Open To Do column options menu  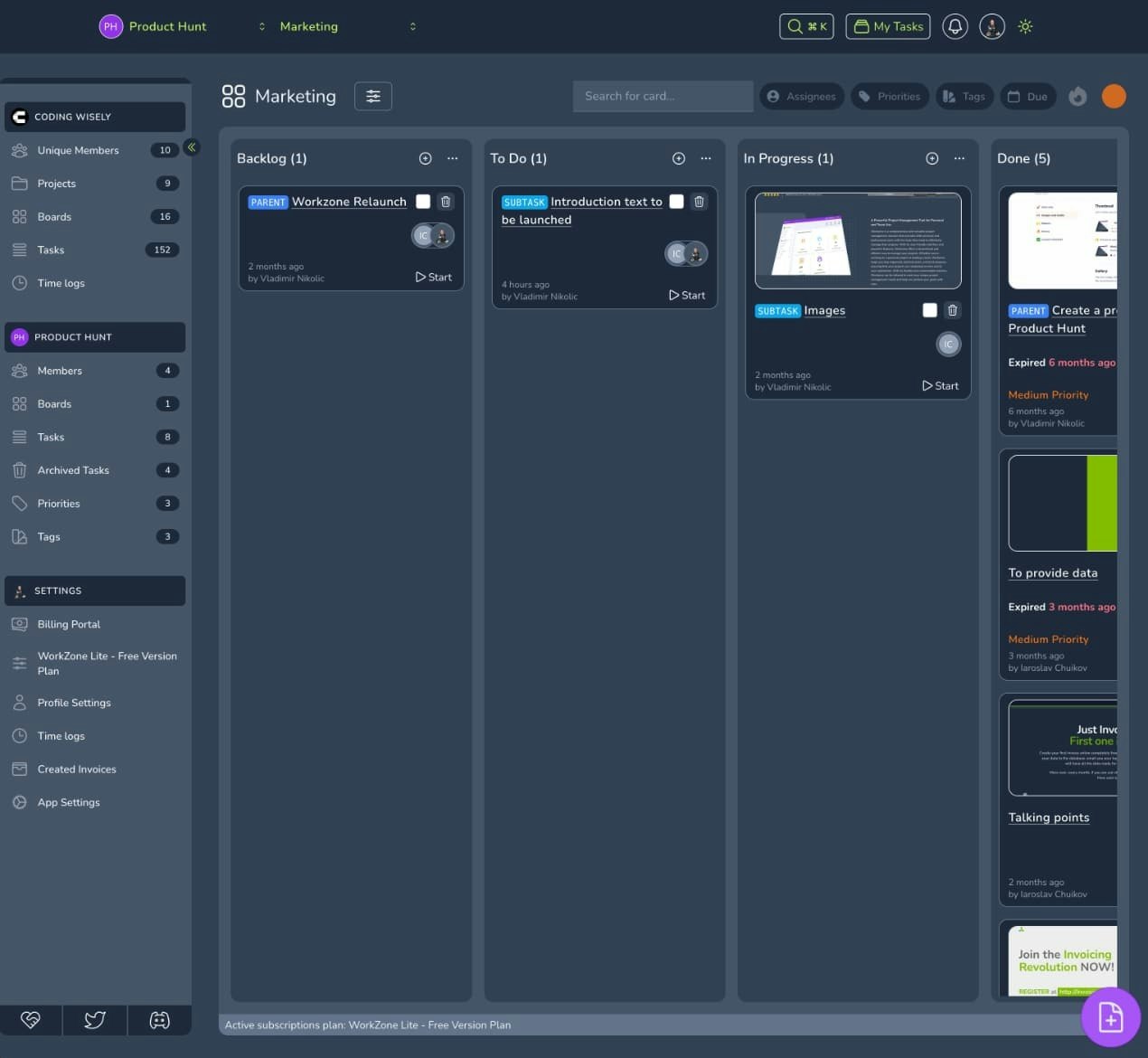click(706, 158)
